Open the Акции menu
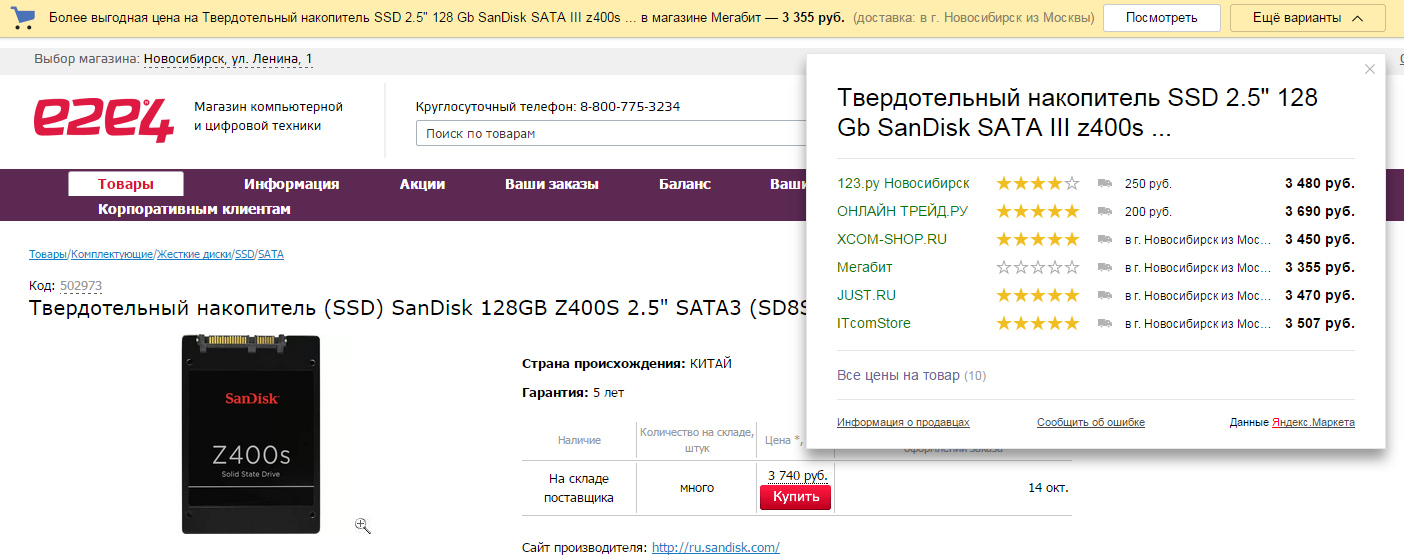Screen dimensions: 1404x560 pos(422,184)
